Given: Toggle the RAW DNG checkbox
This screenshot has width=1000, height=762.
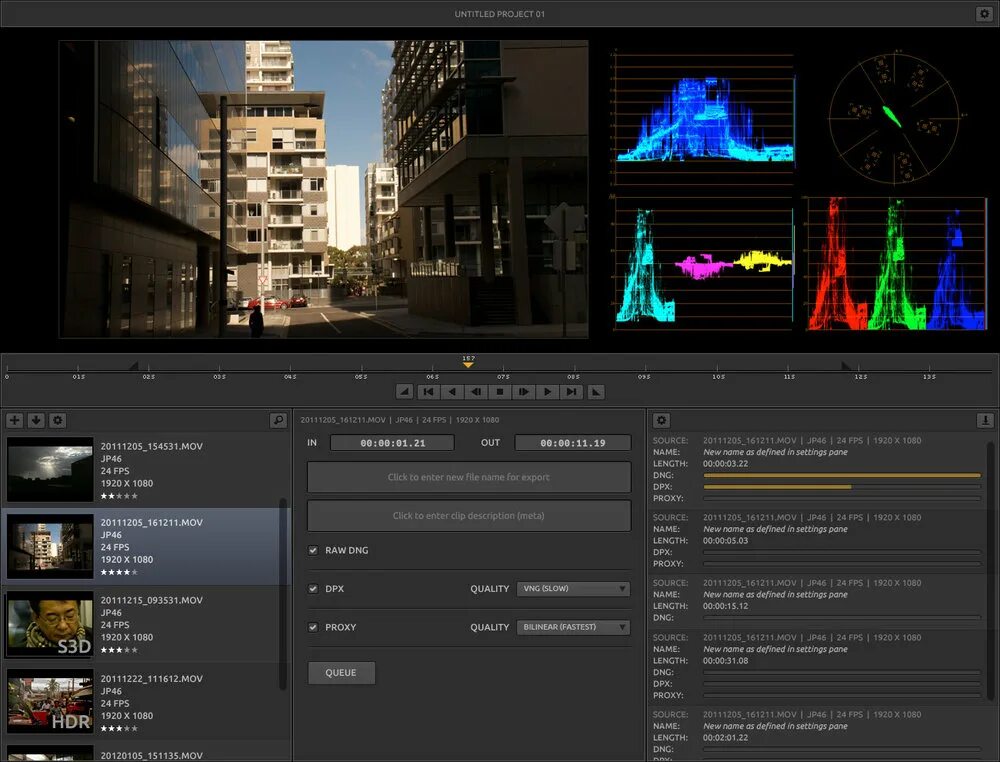Looking at the screenshot, I should coord(313,550).
